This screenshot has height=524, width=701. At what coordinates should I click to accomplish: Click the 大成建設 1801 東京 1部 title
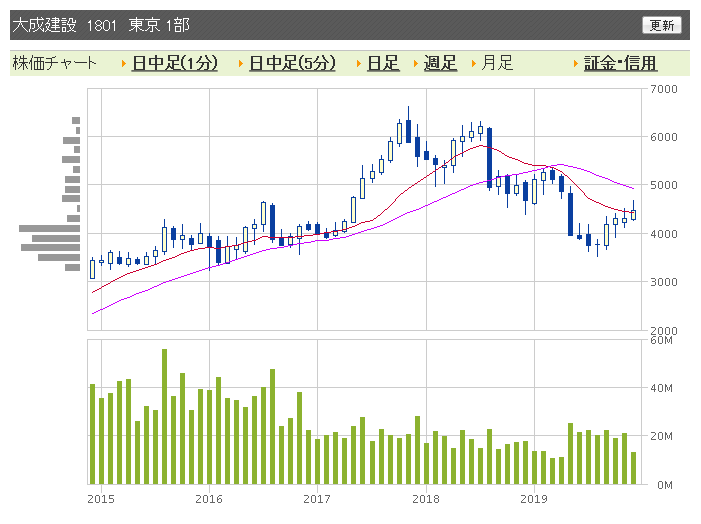point(101,25)
